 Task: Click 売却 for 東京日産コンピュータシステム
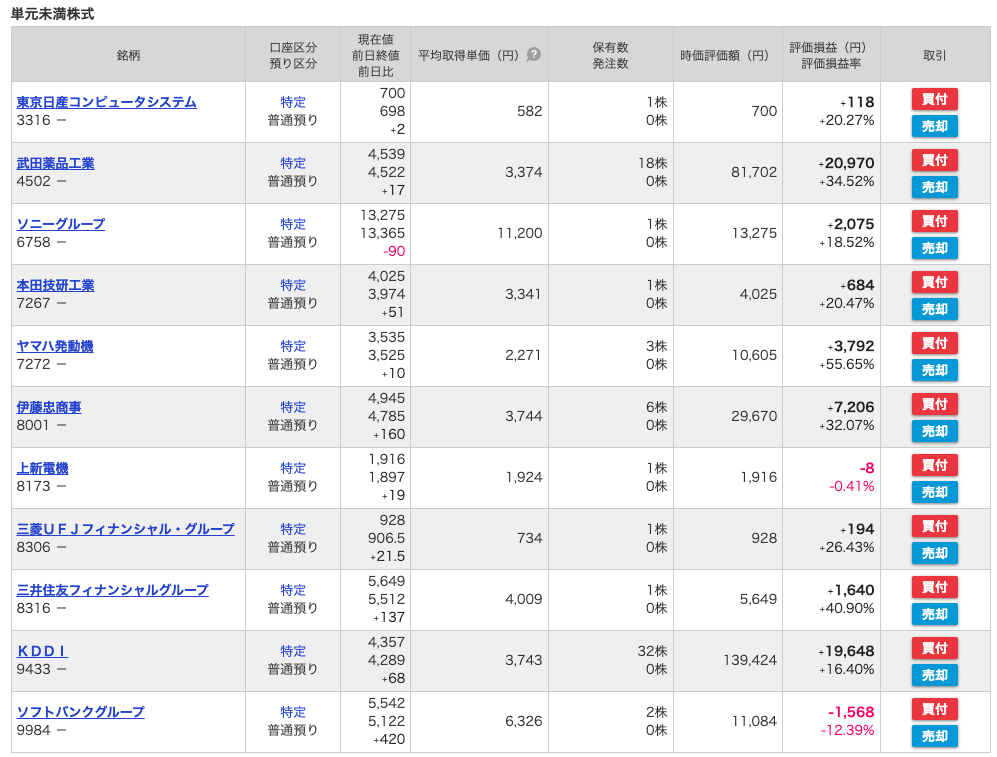tap(935, 126)
